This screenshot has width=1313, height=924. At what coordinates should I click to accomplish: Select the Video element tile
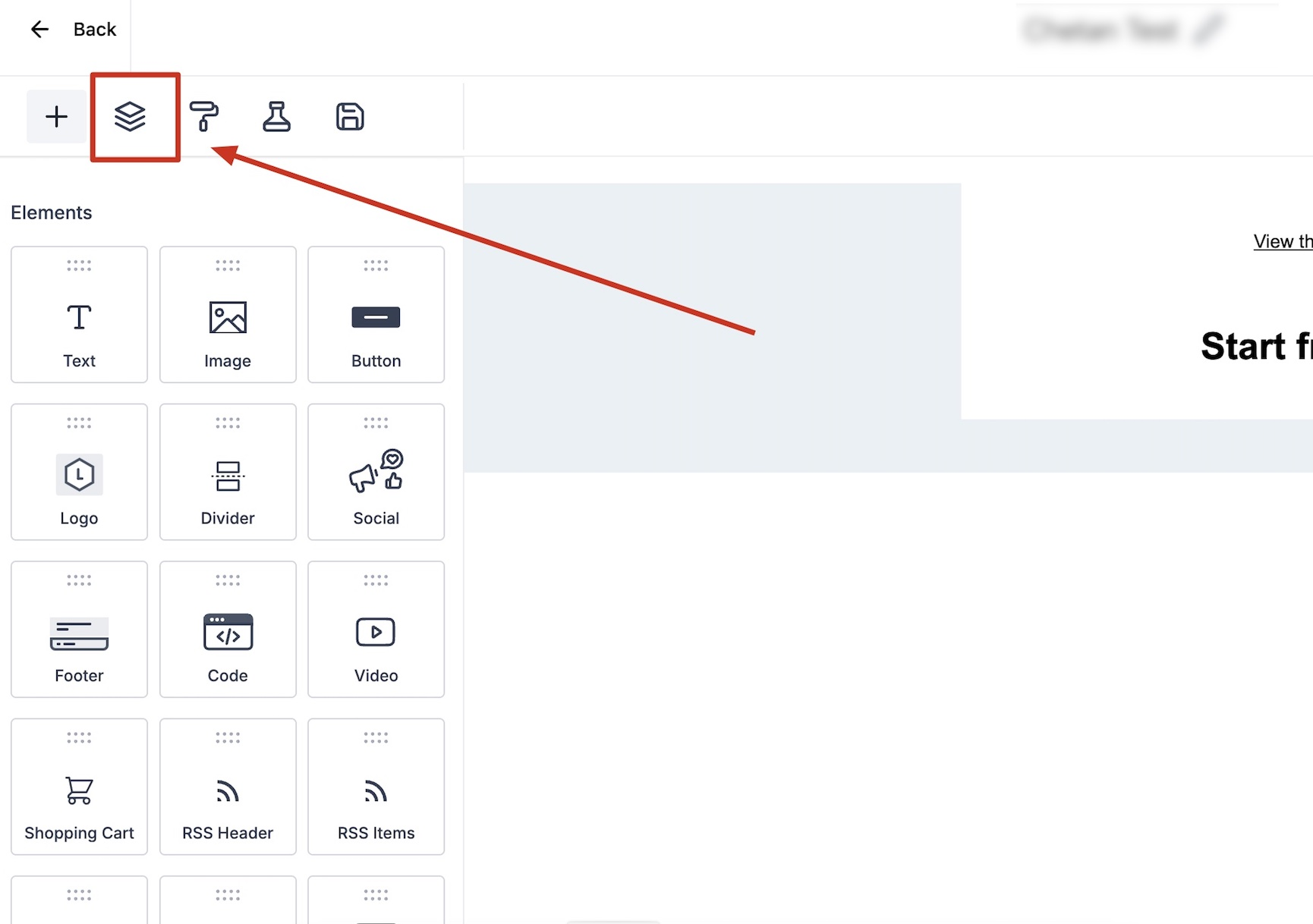click(376, 629)
